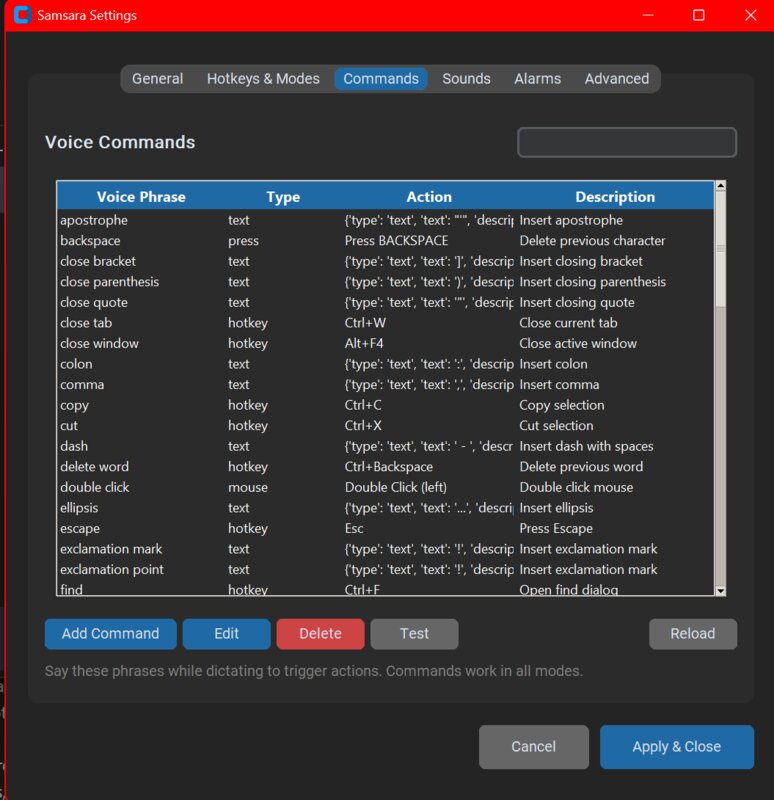Select the 'exclamation mark' row
The height and width of the screenshot is (800, 774).
[385, 549]
